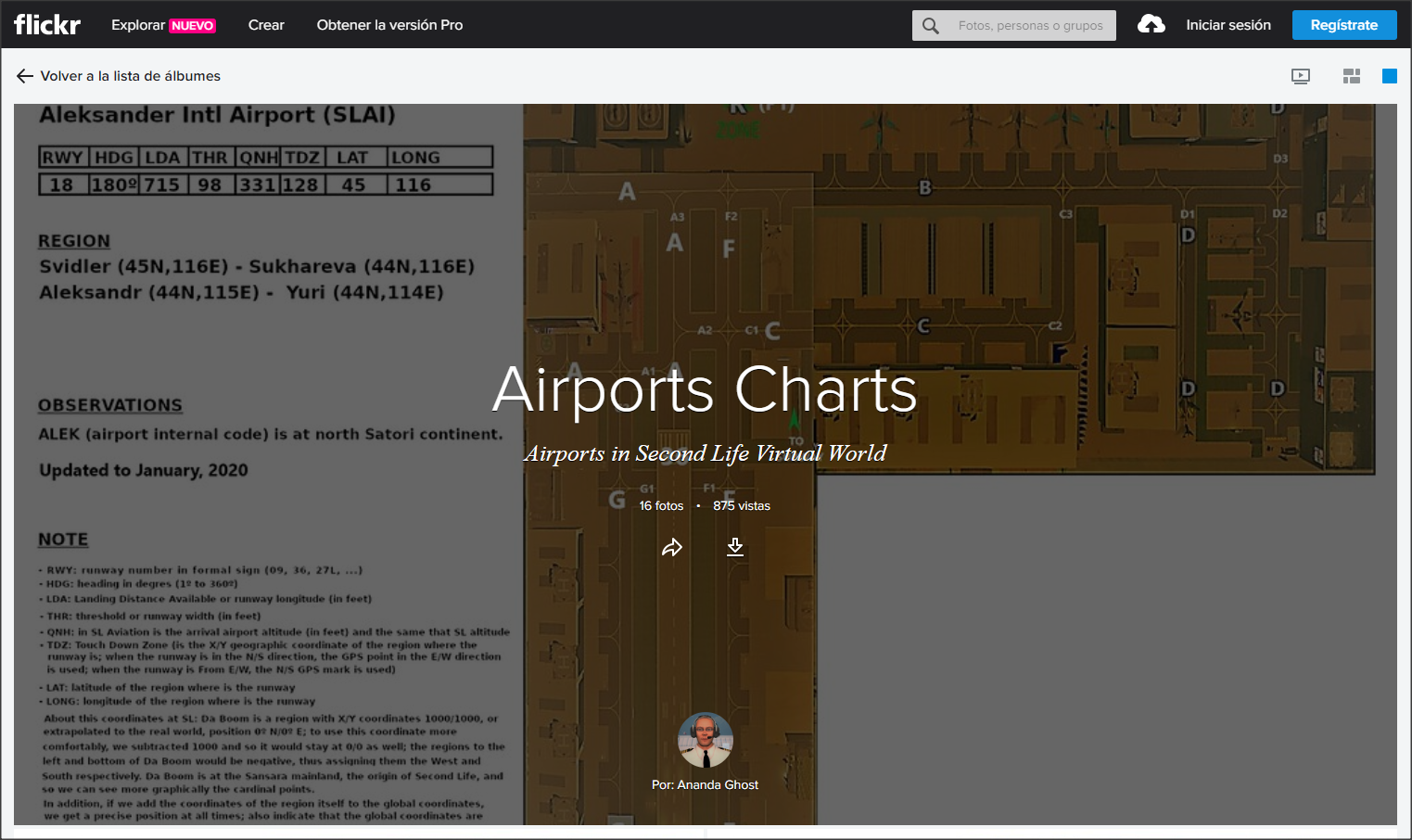
Task: Open the Flickr home logo
Action: tap(47, 25)
